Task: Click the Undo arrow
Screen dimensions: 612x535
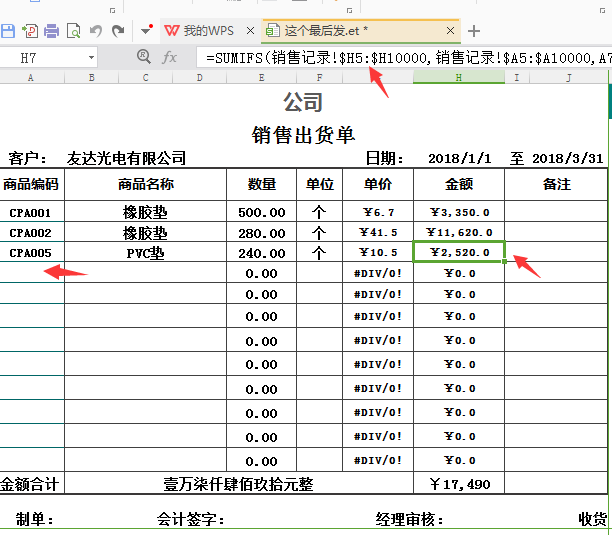Action: [x=96, y=30]
